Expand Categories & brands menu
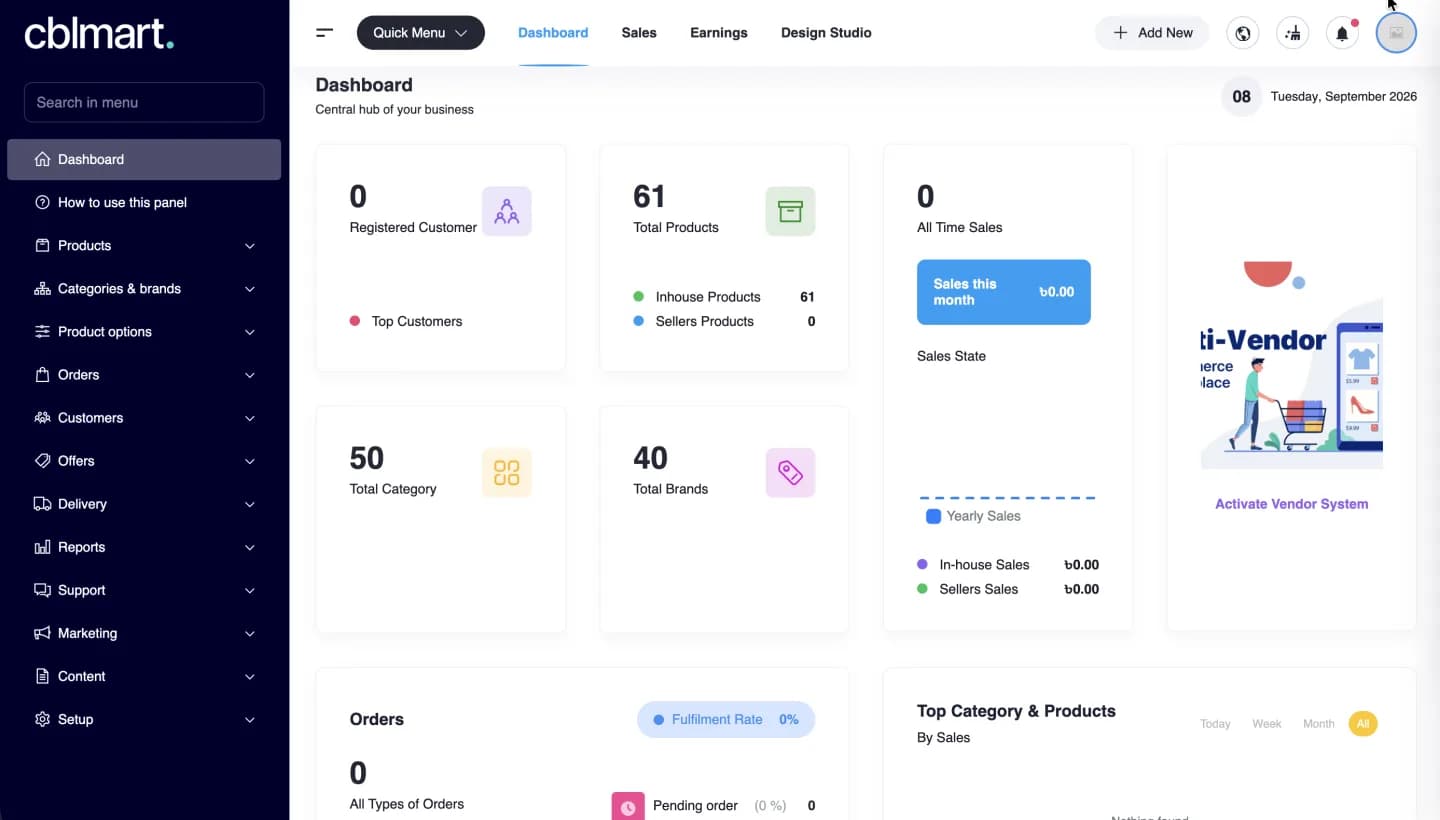Image resolution: width=1440 pixels, height=820 pixels. pyautogui.click(x=144, y=289)
